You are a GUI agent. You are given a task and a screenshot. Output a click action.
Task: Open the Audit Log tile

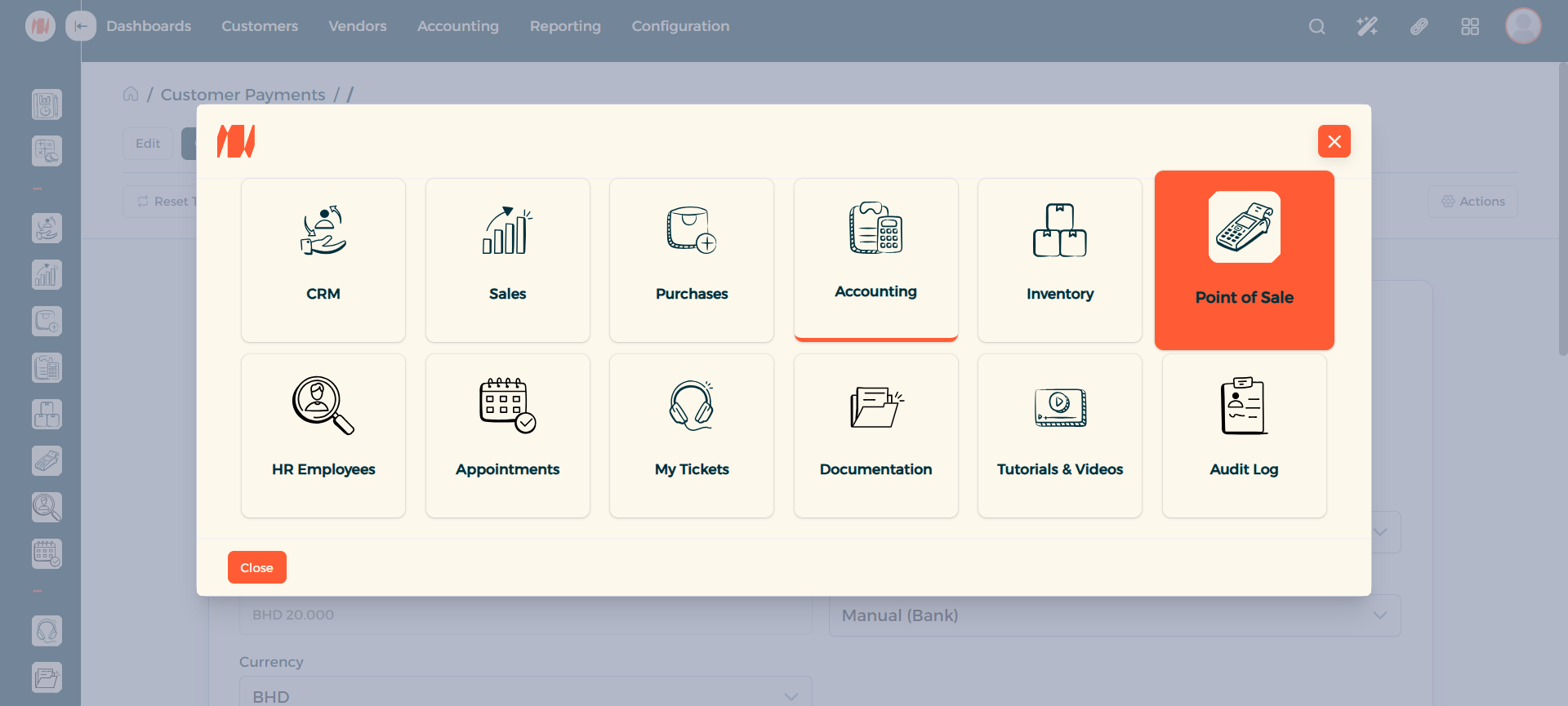pos(1244,435)
